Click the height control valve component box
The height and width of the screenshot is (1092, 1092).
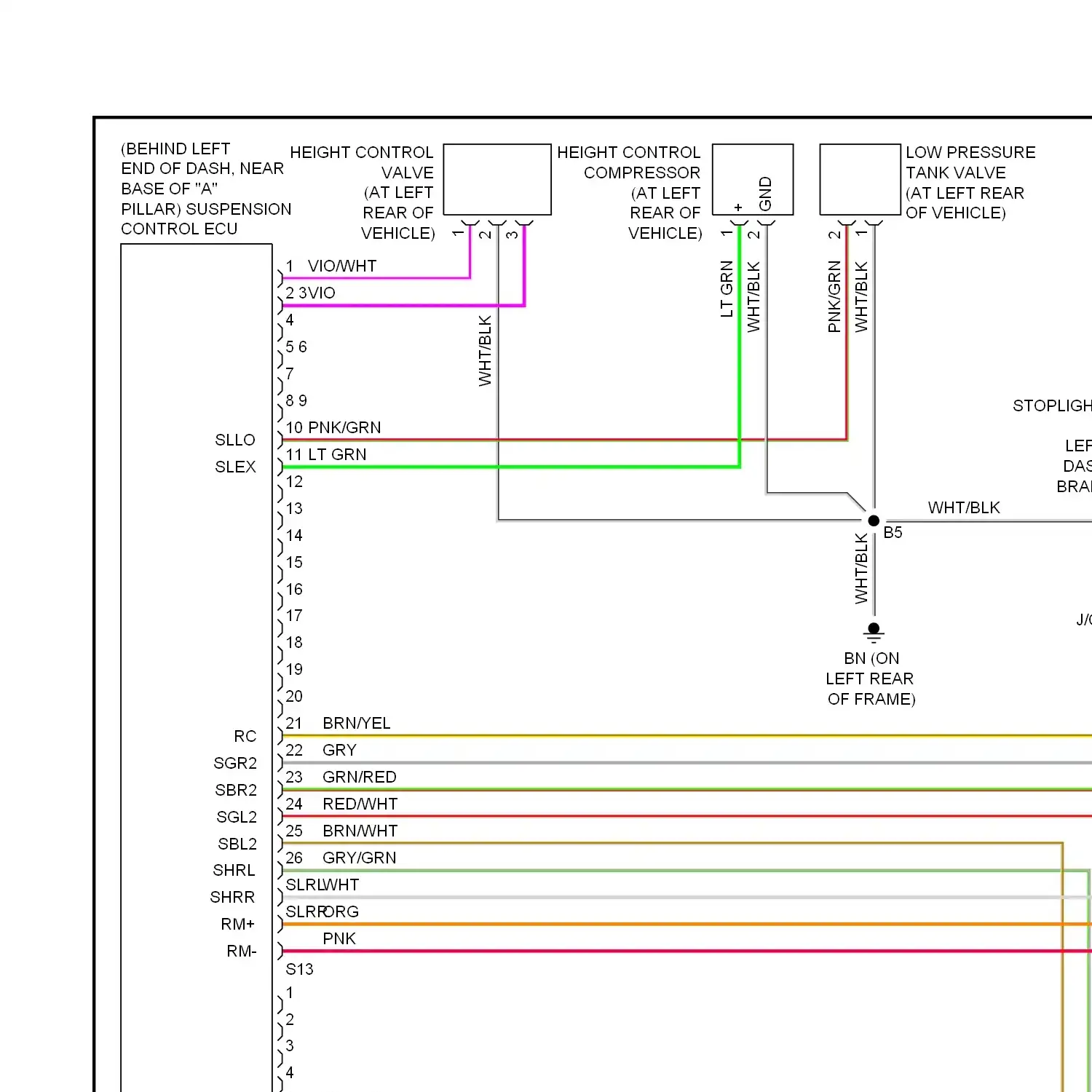pos(497,180)
